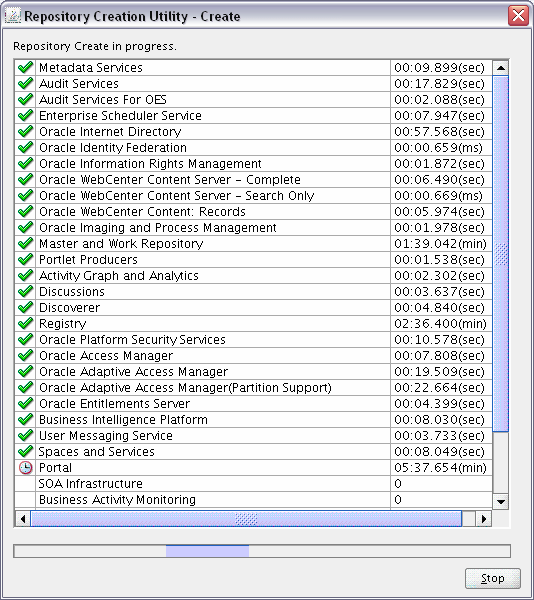Click the green check beside Business Intelligence Platform
534x600 pixels.
pos(25,420)
